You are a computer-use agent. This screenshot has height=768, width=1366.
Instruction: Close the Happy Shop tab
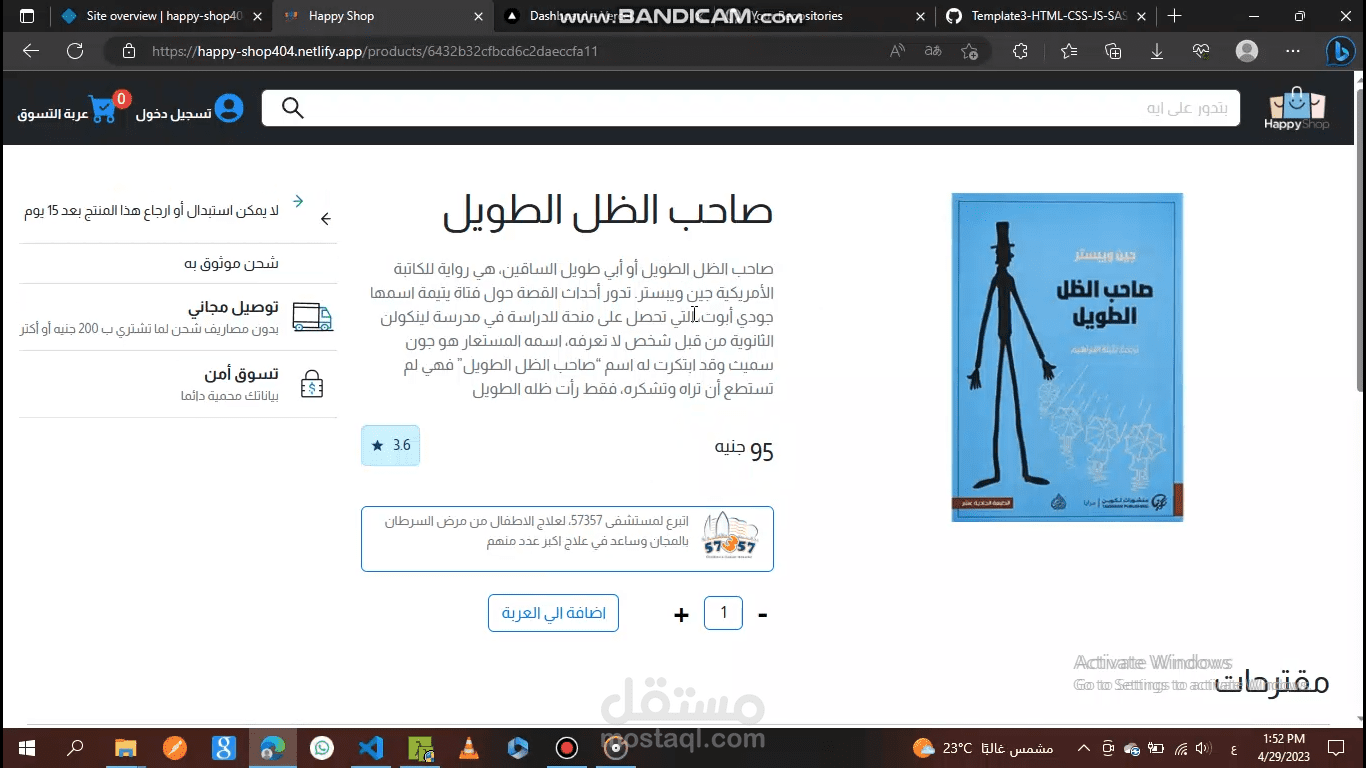point(478,16)
